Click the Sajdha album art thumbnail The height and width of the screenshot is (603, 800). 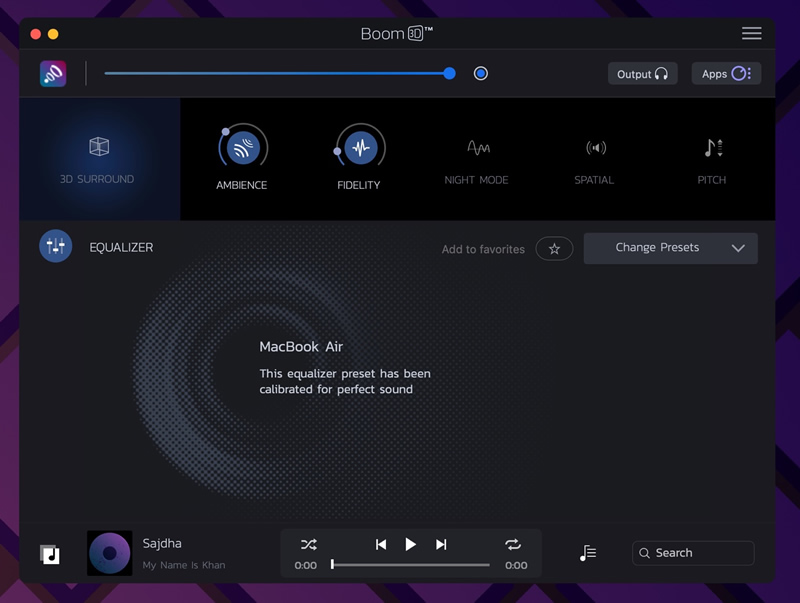[110, 553]
